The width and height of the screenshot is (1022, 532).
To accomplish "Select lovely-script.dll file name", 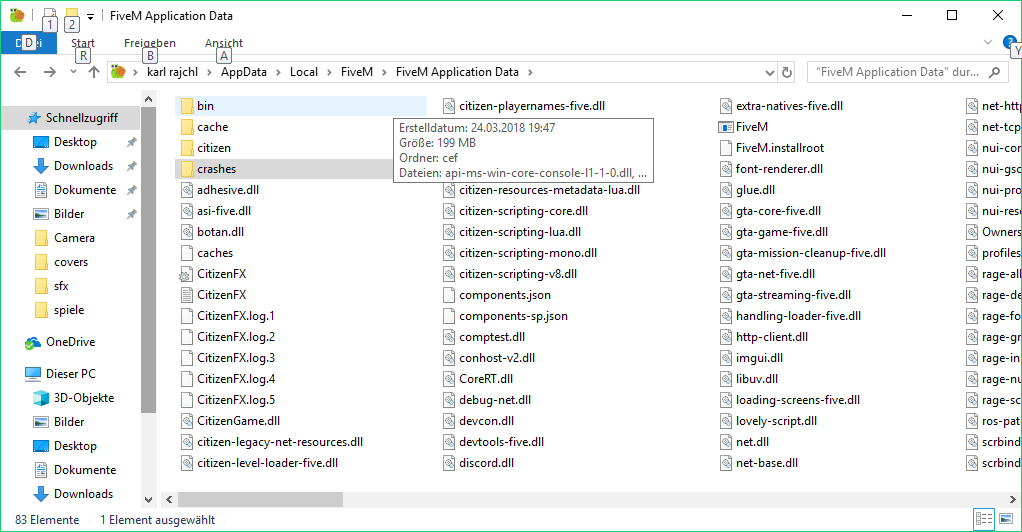I will 776,421.
